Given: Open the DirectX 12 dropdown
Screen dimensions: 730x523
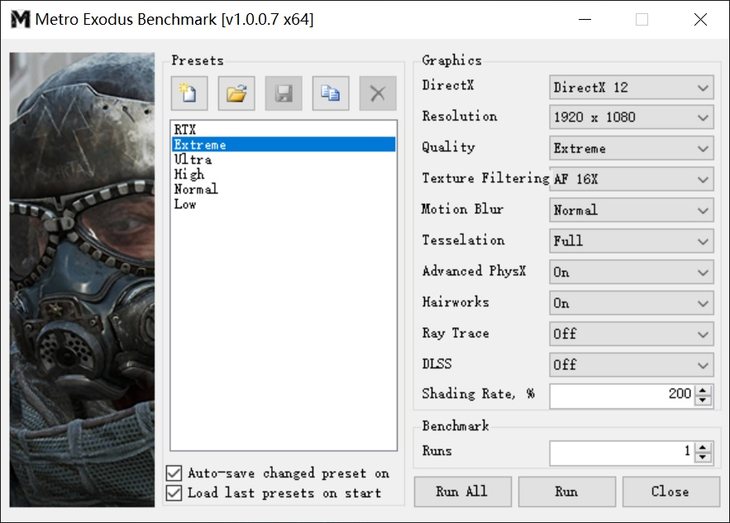Looking at the screenshot, I should pyautogui.click(x=631, y=88).
